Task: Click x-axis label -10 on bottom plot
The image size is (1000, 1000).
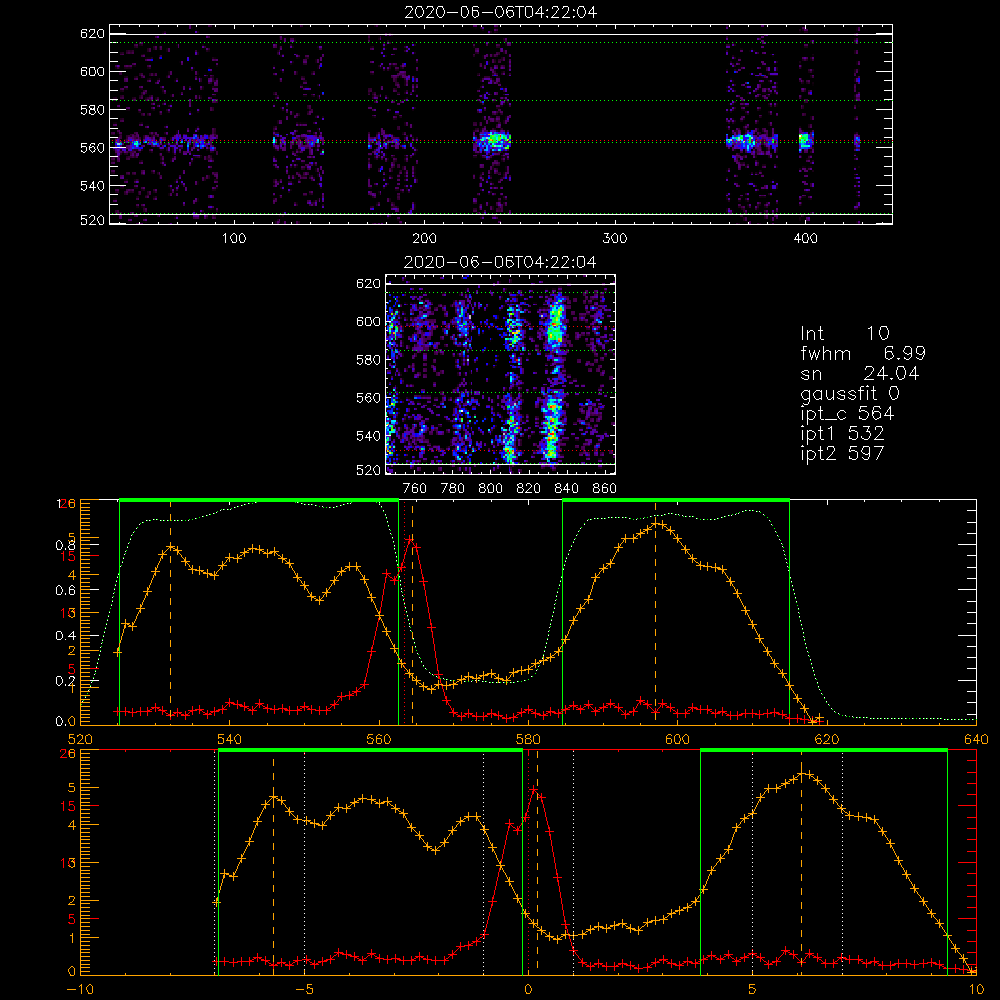Action: [x=80, y=990]
